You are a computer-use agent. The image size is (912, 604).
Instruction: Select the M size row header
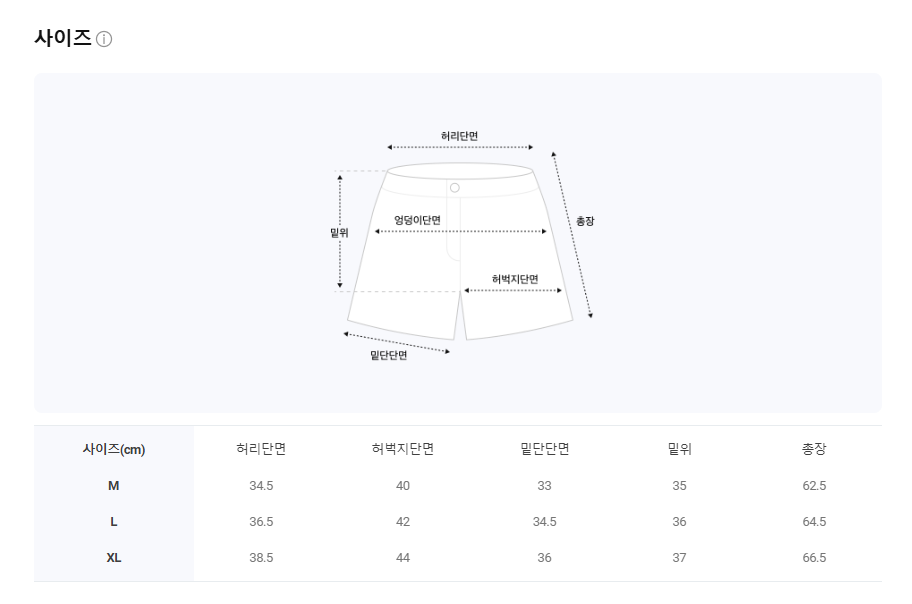tap(113, 486)
